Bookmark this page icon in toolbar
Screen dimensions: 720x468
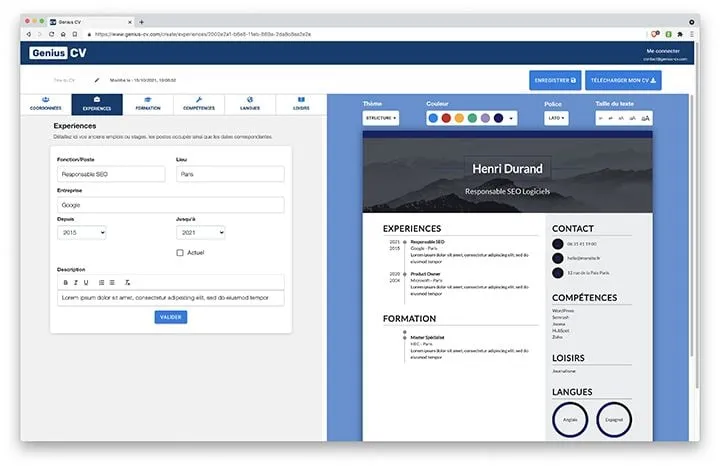pos(75,34)
